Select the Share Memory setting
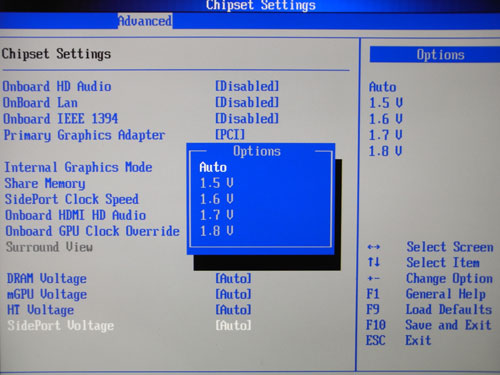This screenshot has height=375, width=500. pyautogui.click(x=45, y=184)
